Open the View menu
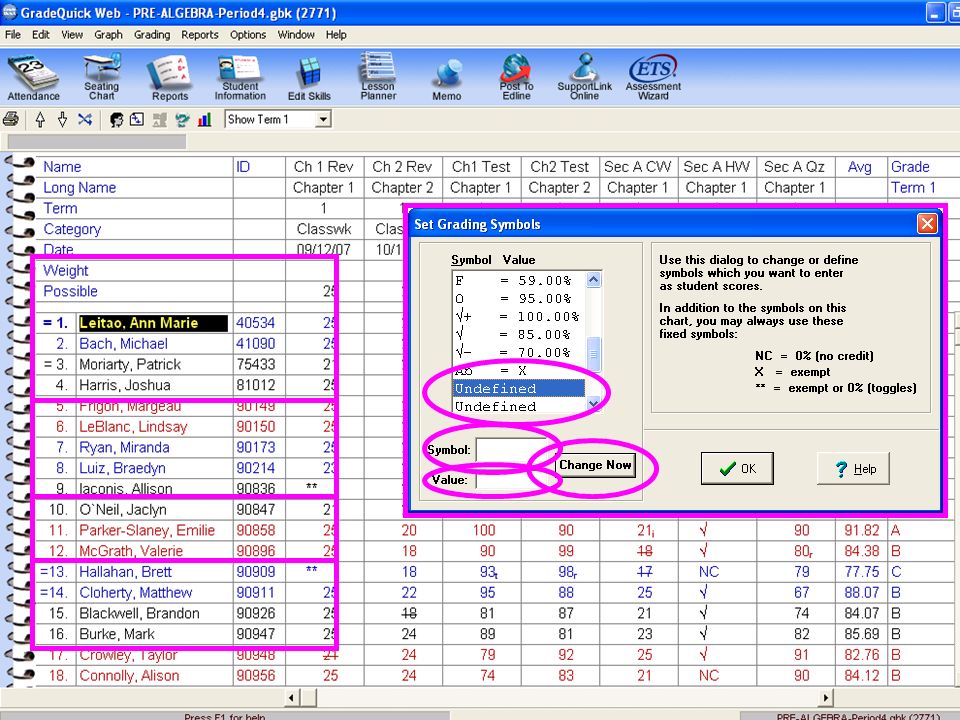This screenshot has height=720, width=960. click(72, 35)
